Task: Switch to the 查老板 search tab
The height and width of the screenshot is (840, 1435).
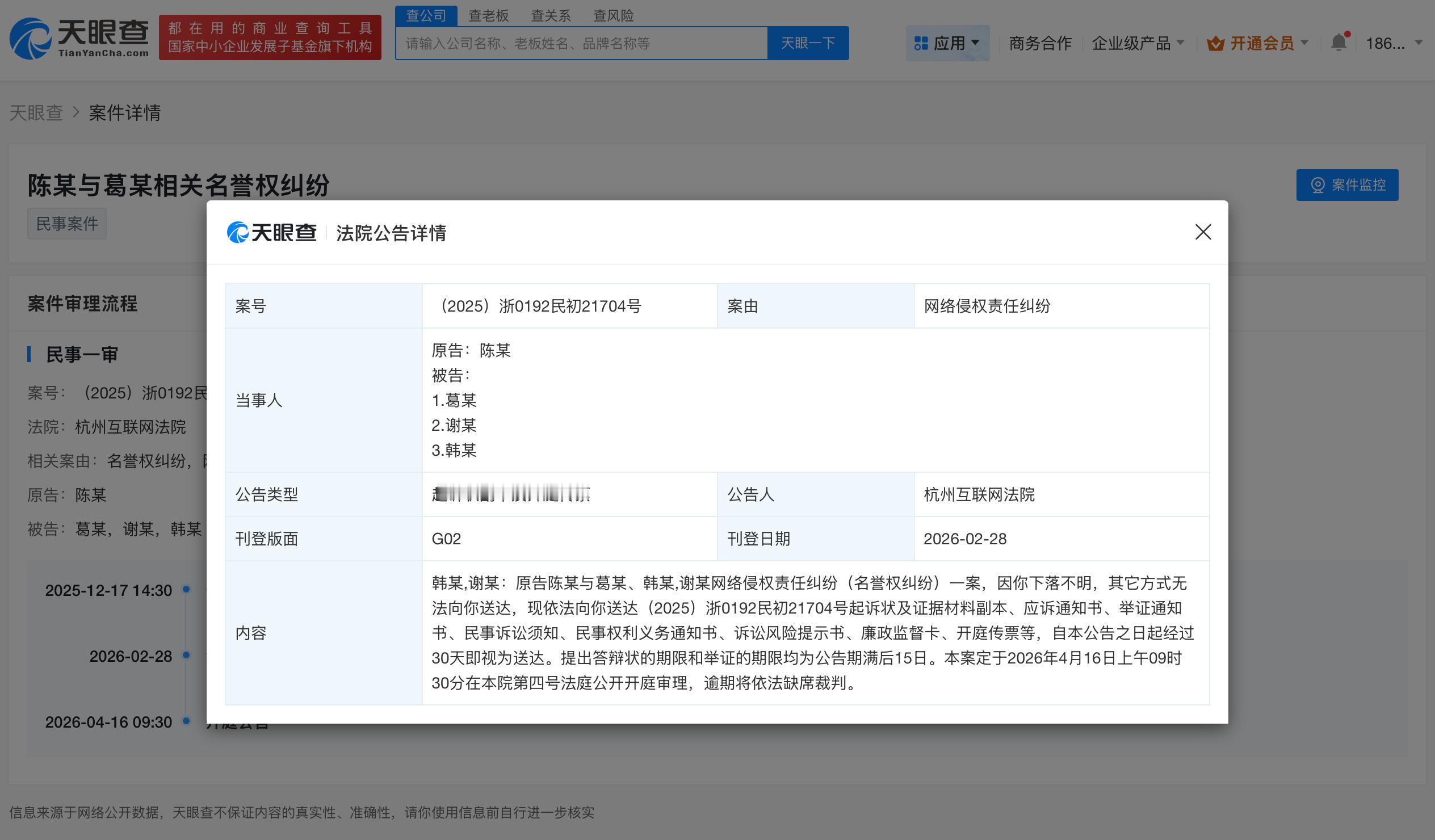Action: coord(489,15)
